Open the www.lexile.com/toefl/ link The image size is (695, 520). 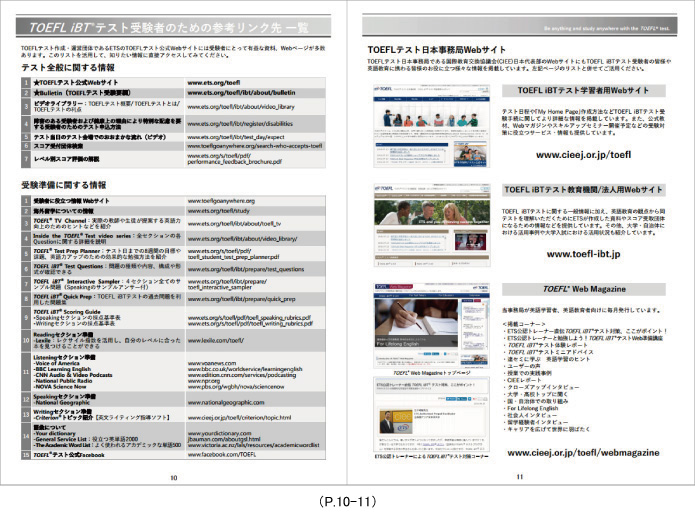pos(216,341)
